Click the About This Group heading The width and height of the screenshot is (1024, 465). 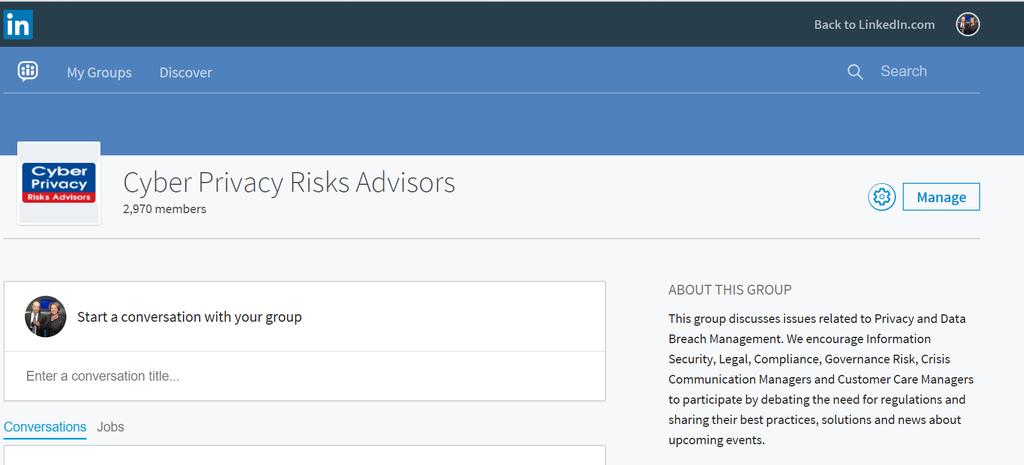[729, 290]
